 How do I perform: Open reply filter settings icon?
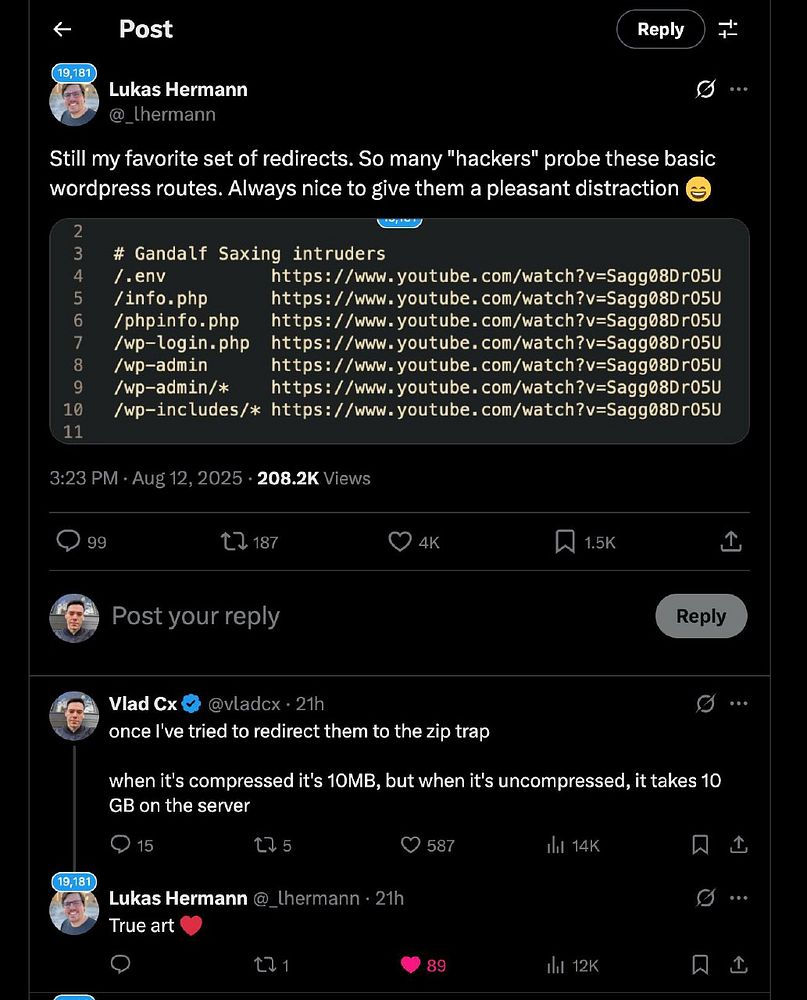(x=728, y=29)
